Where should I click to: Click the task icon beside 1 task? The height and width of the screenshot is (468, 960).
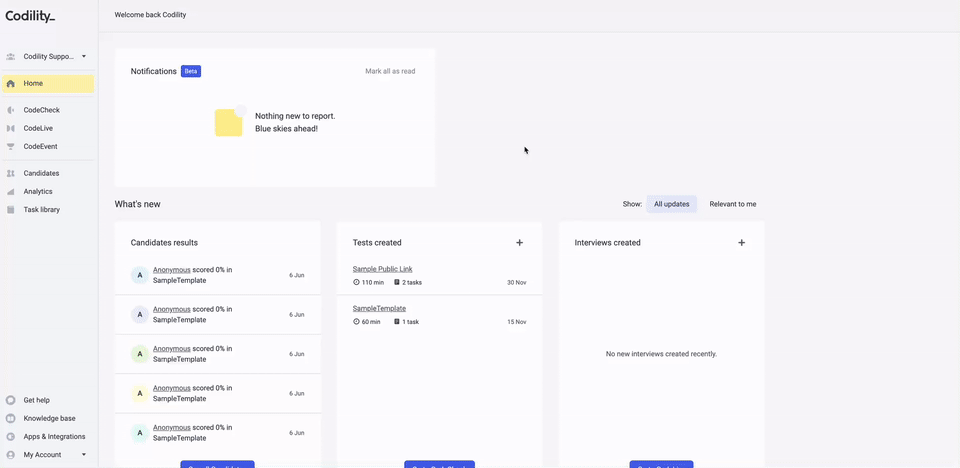click(397, 322)
